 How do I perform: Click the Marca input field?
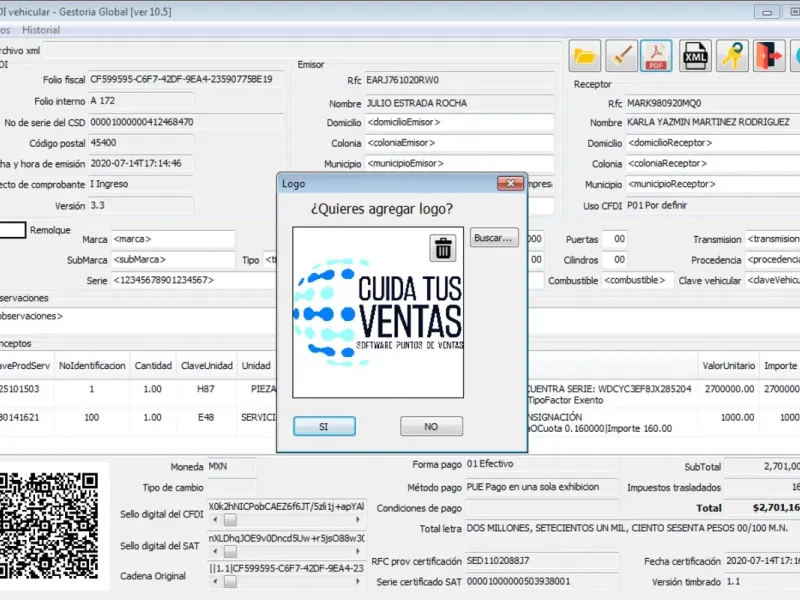click(x=173, y=239)
